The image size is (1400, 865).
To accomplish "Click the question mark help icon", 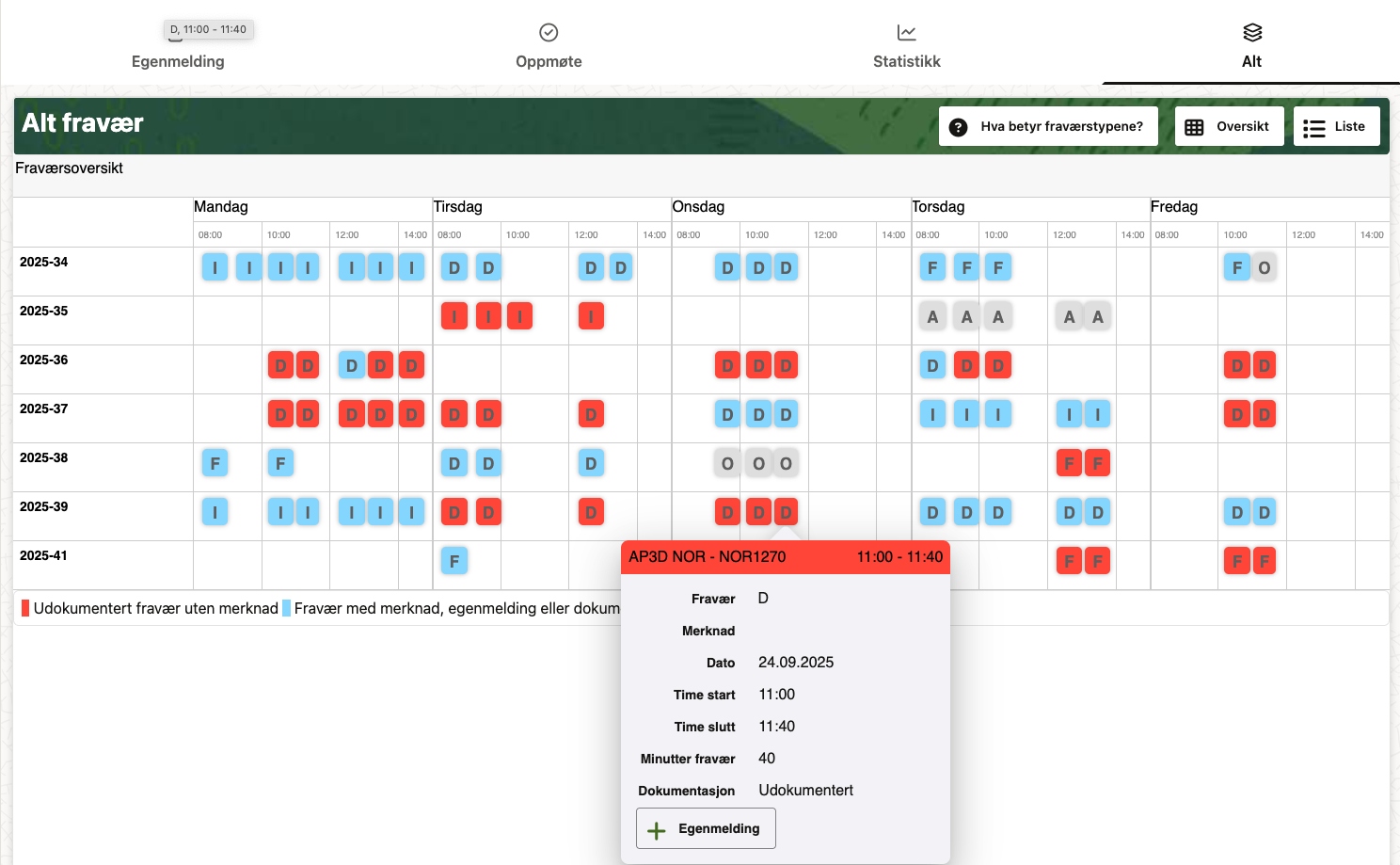I will pos(958,127).
